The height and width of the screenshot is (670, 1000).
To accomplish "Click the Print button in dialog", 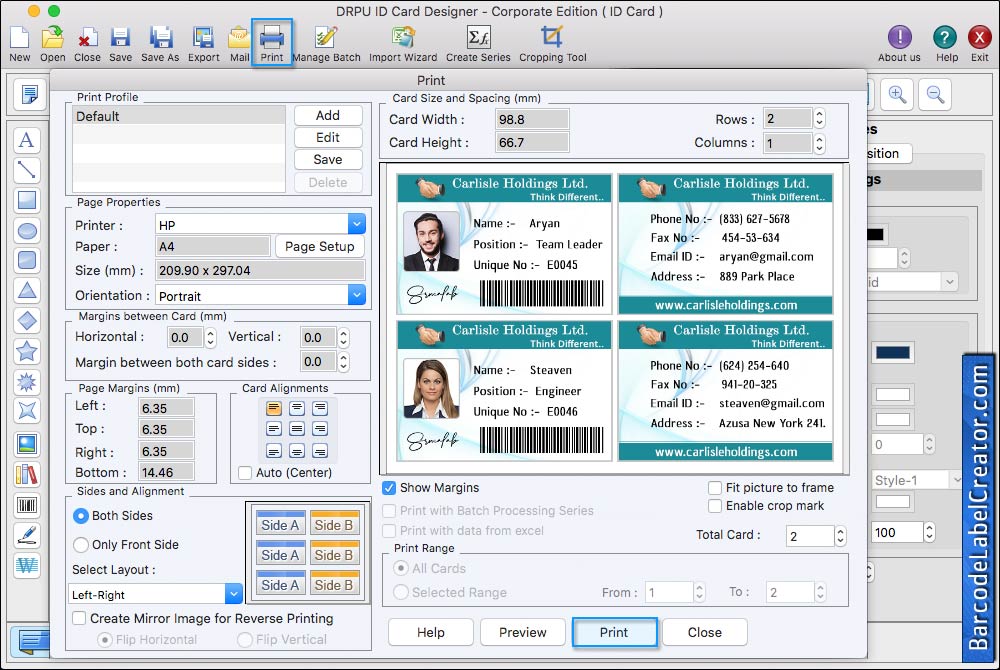I will [x=614, y=632].
